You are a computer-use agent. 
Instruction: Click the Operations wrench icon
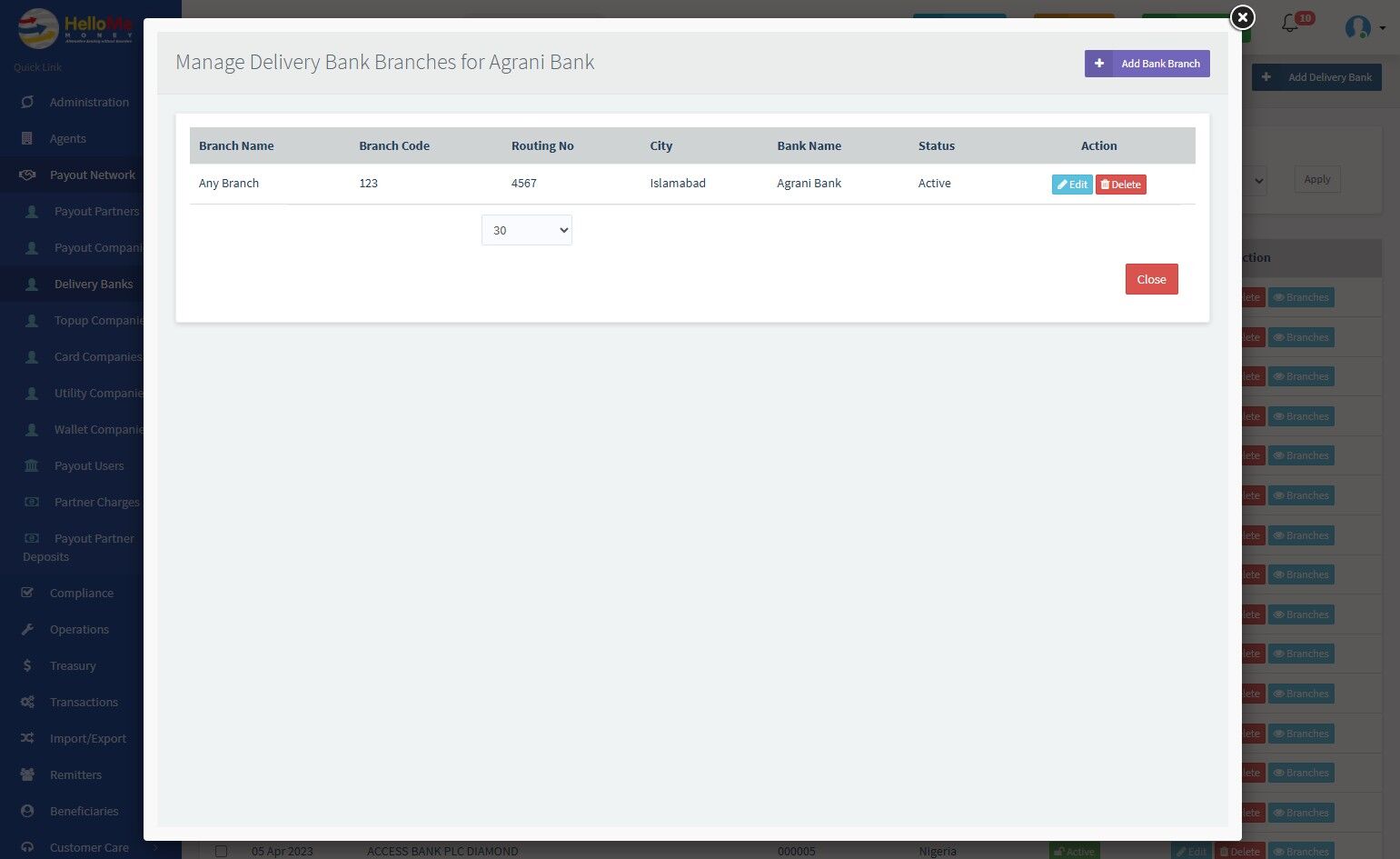[x=27, y=629]
